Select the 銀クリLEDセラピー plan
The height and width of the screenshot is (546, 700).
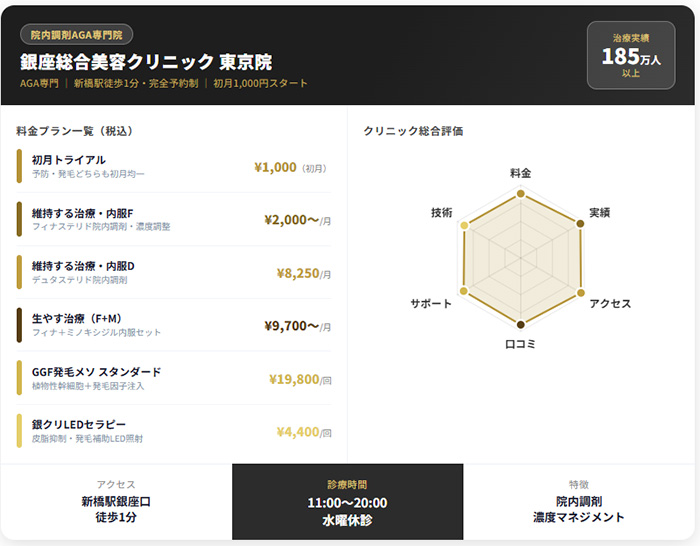(175, 431)
